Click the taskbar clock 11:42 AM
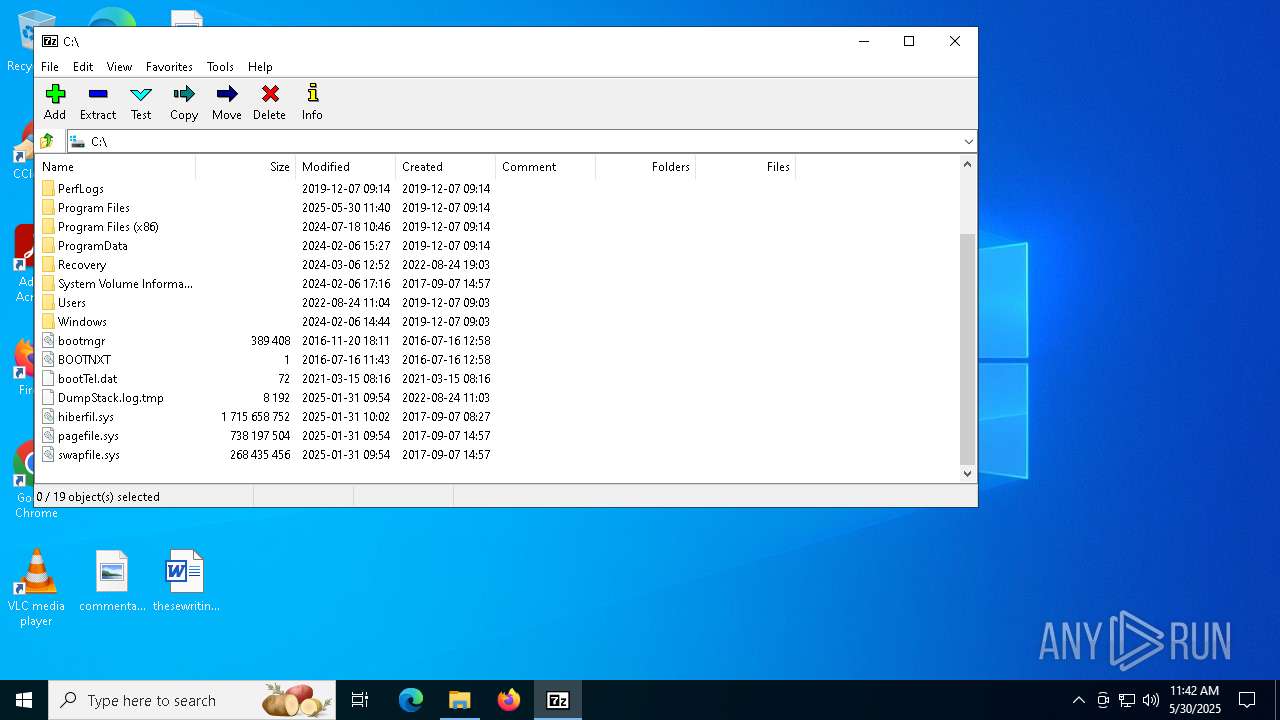 1195,691
